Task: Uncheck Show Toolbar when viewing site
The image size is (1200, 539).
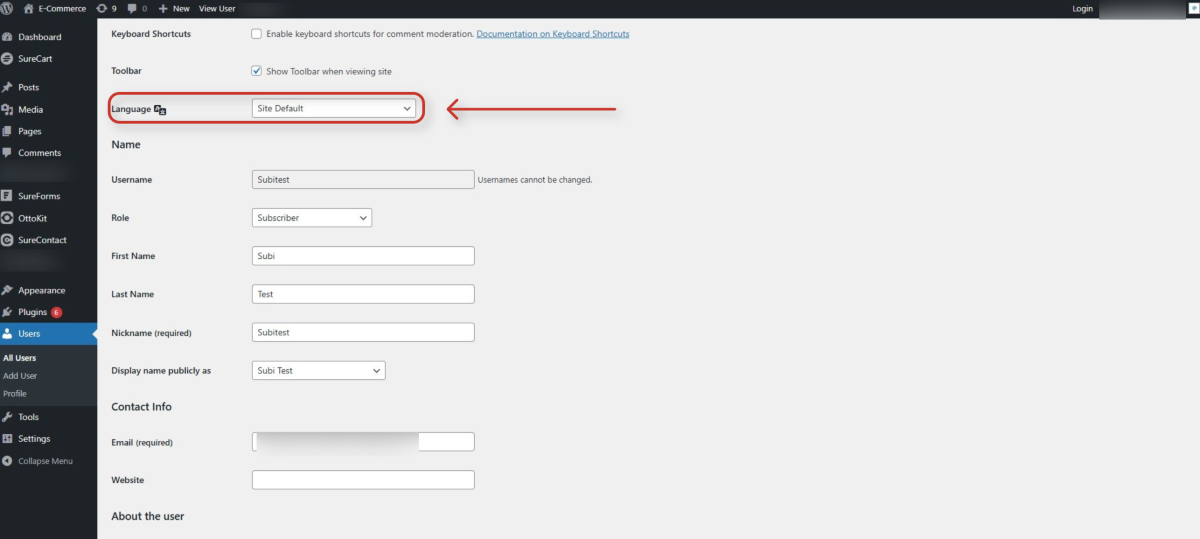Action: (256, 72)
